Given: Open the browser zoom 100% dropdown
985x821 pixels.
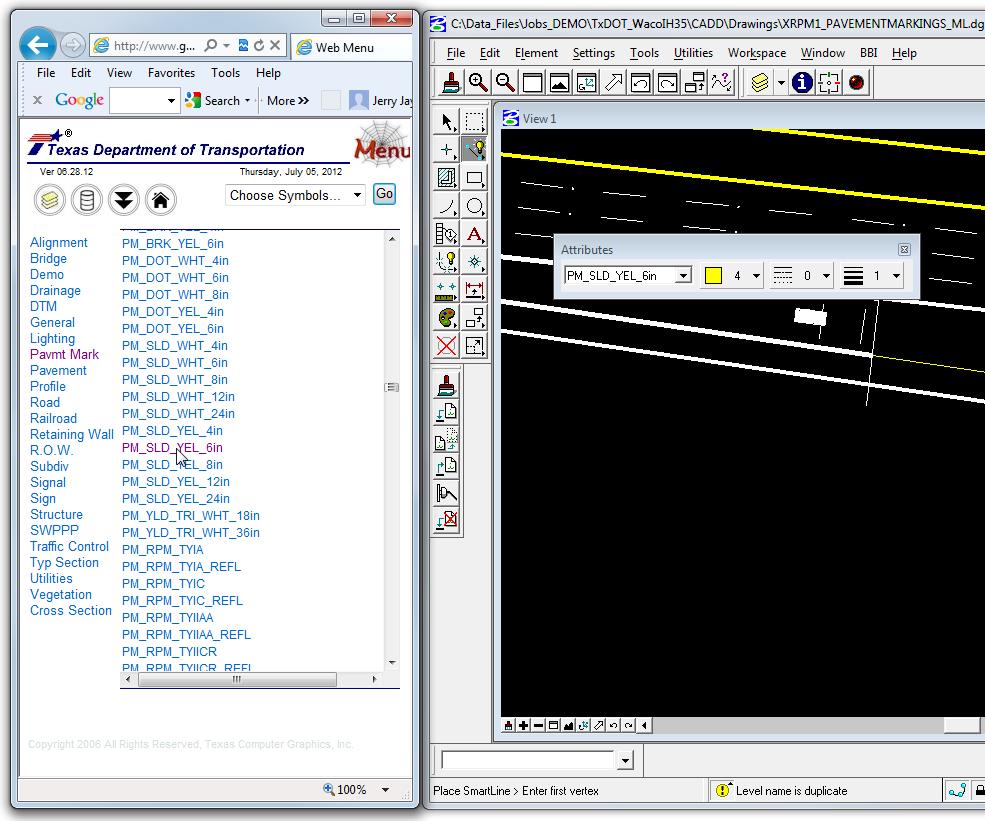Looking at the screenshot, I should pyautogui.click(x=386, y=790).
